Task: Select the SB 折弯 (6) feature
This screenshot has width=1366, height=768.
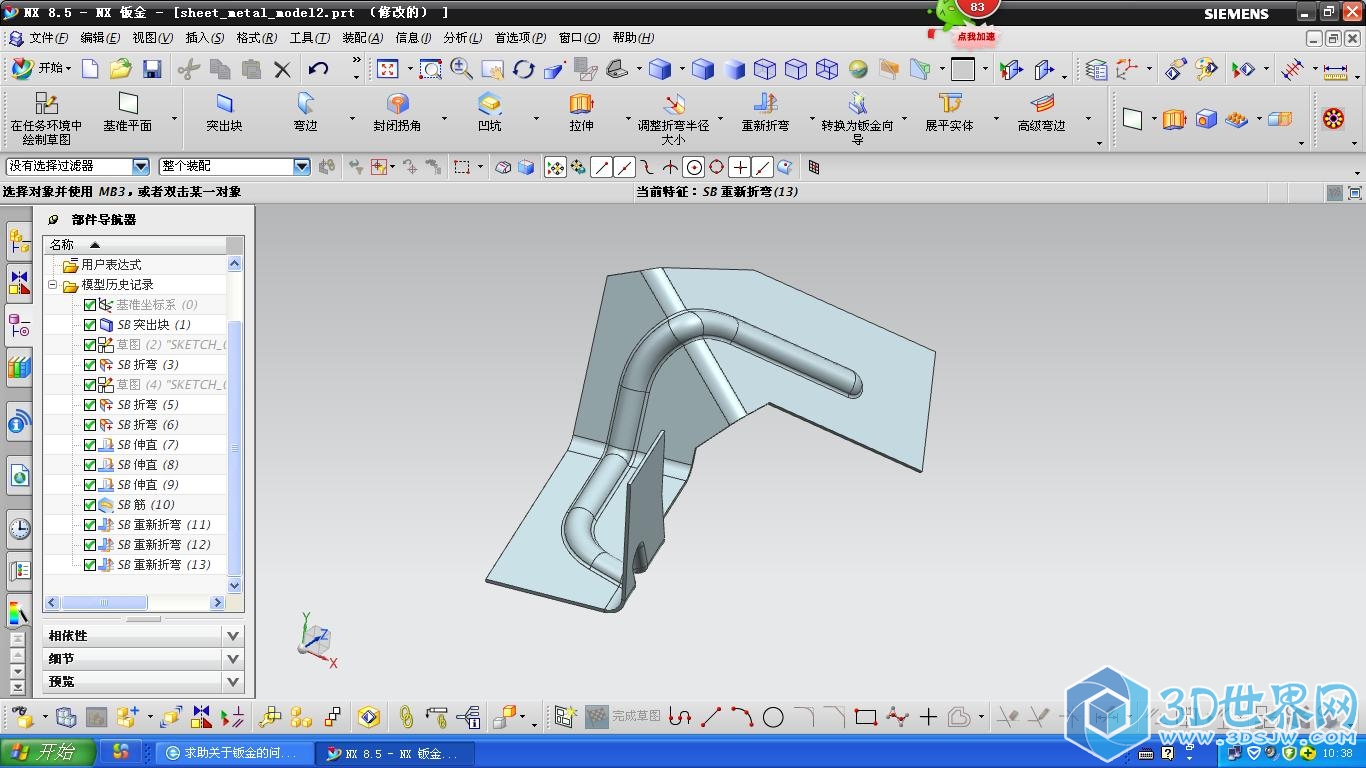Action: pos(148,425)
